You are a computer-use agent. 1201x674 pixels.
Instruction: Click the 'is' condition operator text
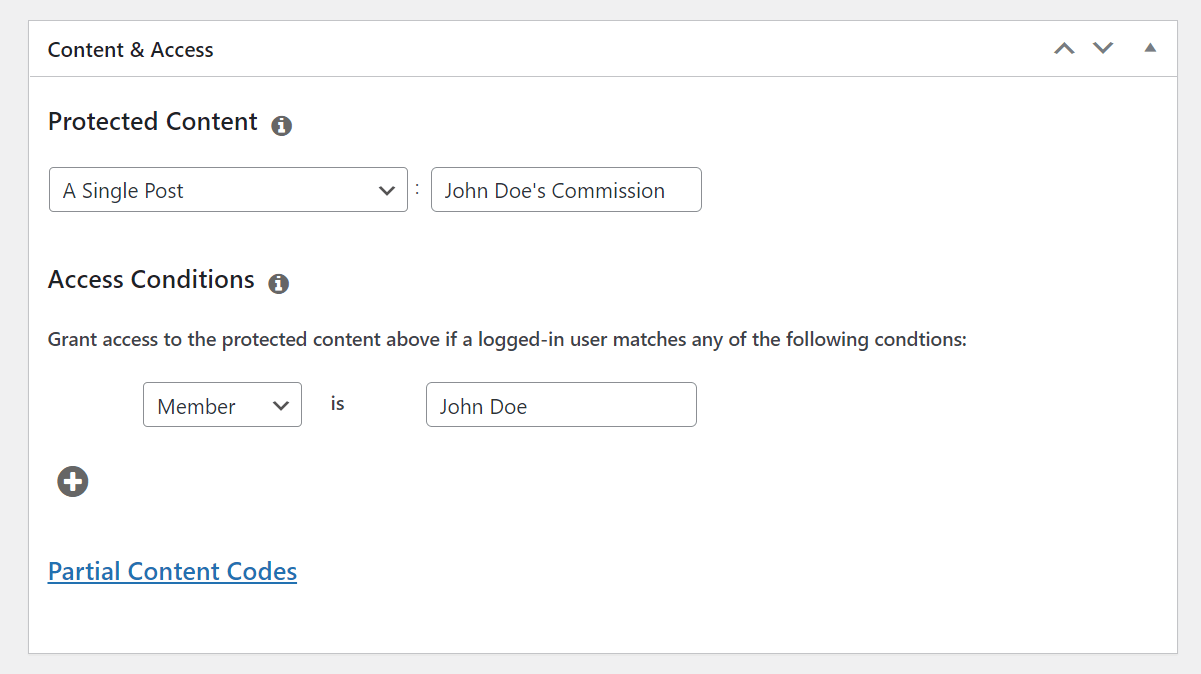338,404
